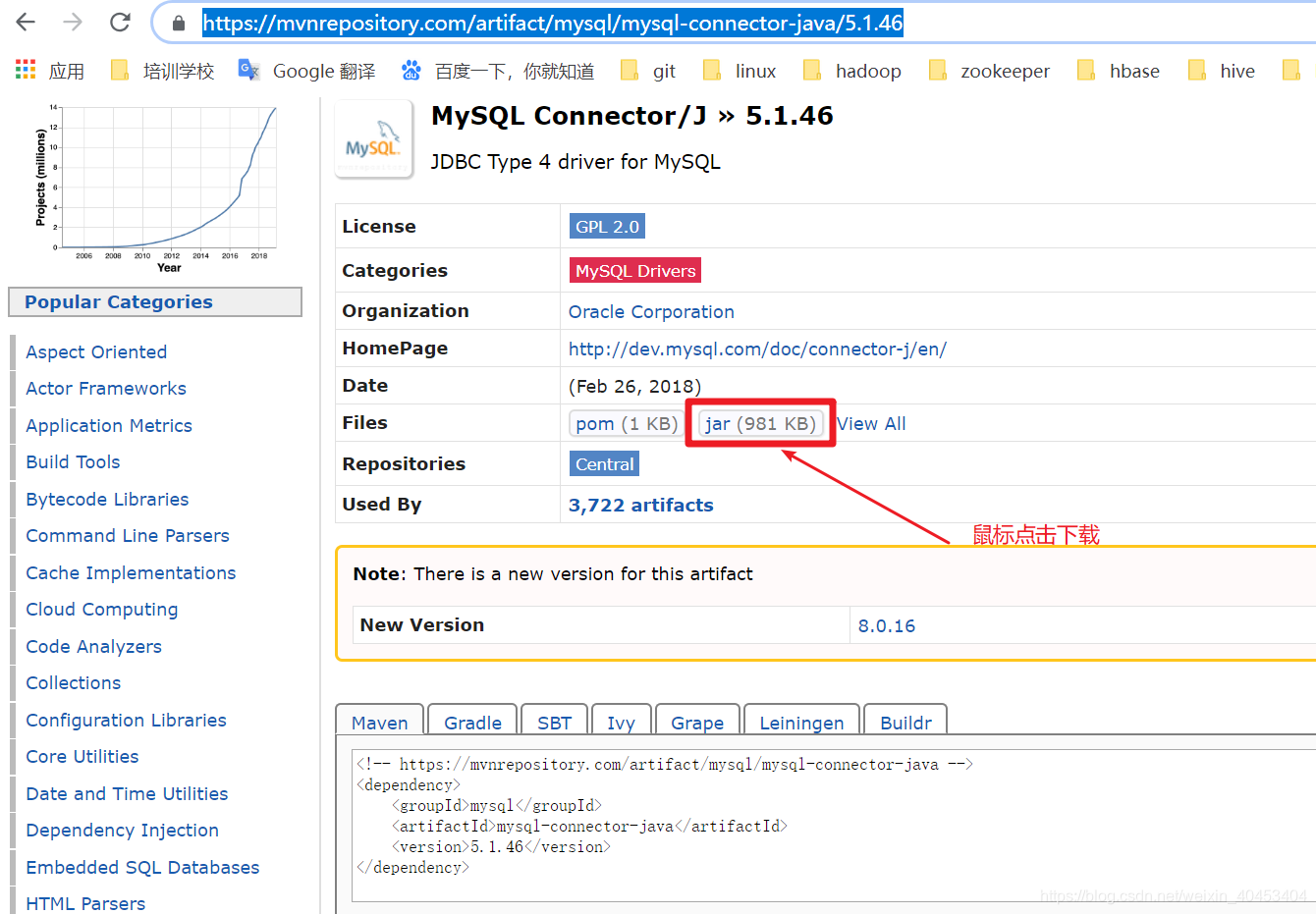This screenshot has width=1316, height=914.
Task: Open the 百度一下，你就知道 bookmark
Action: tap(498, 71)
